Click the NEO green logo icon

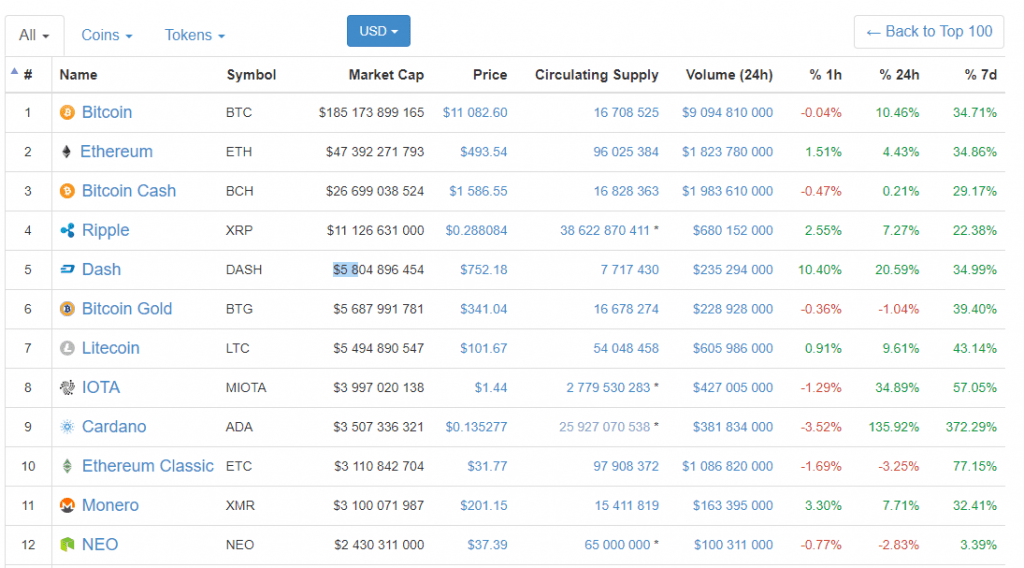[68, 545]
